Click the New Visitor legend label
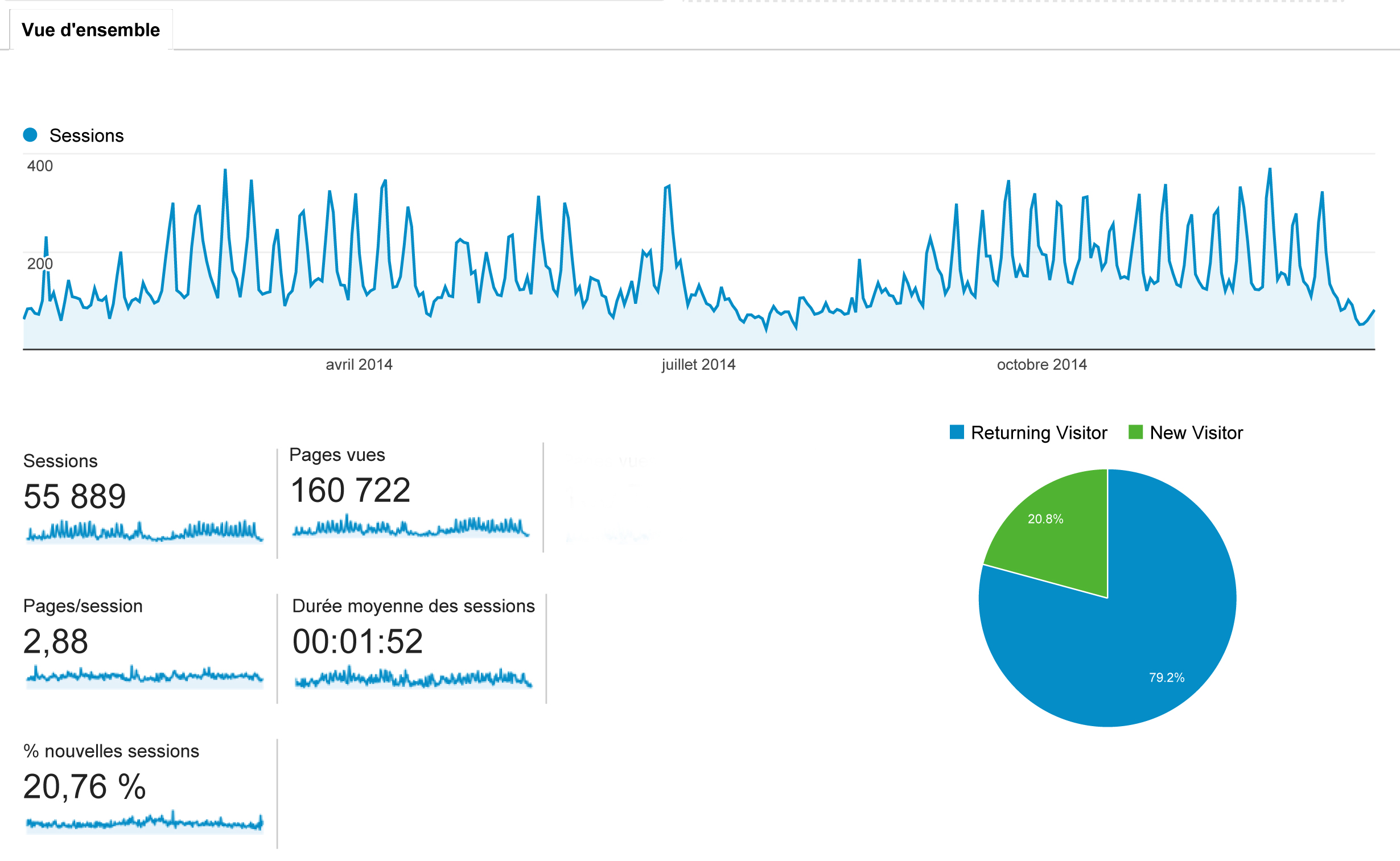Screen dimensions: 1400x861 coord(1196,433)
